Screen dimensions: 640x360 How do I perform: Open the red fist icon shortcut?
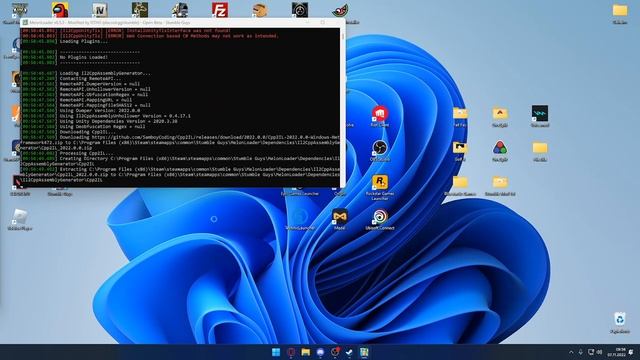(x=380, y=113)
